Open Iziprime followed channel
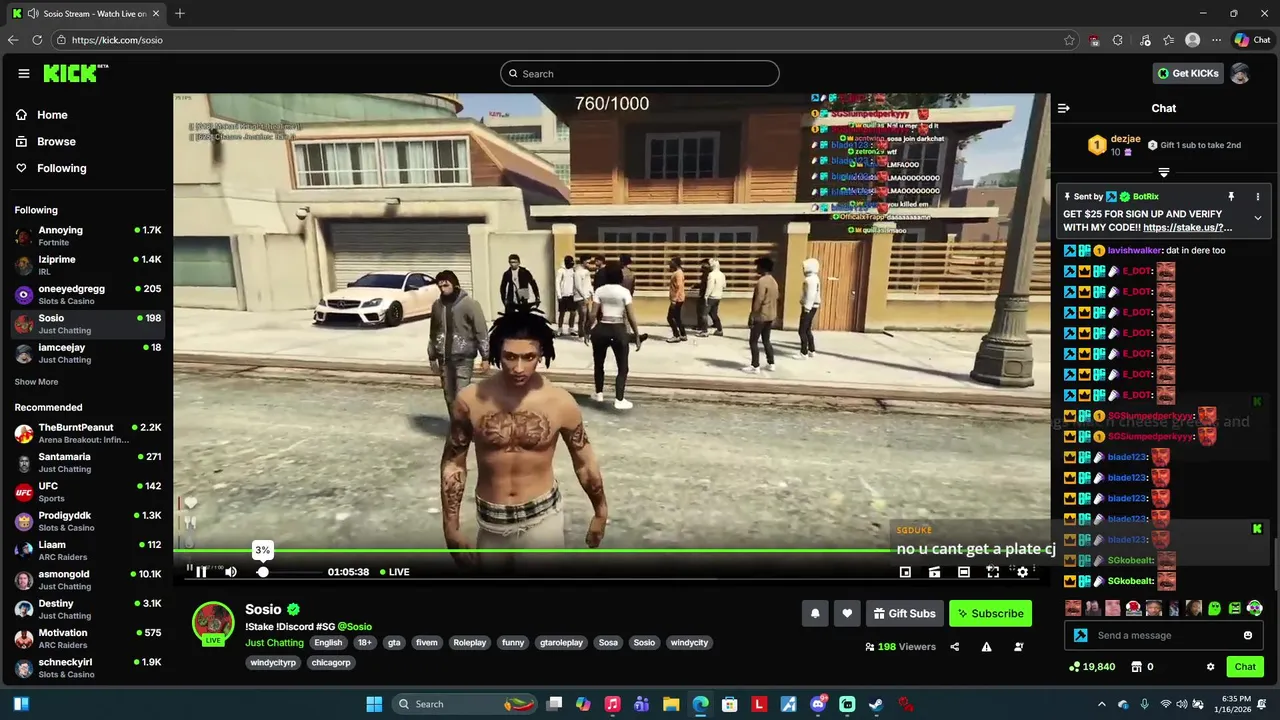The image size is (1280, 720). 87,265
